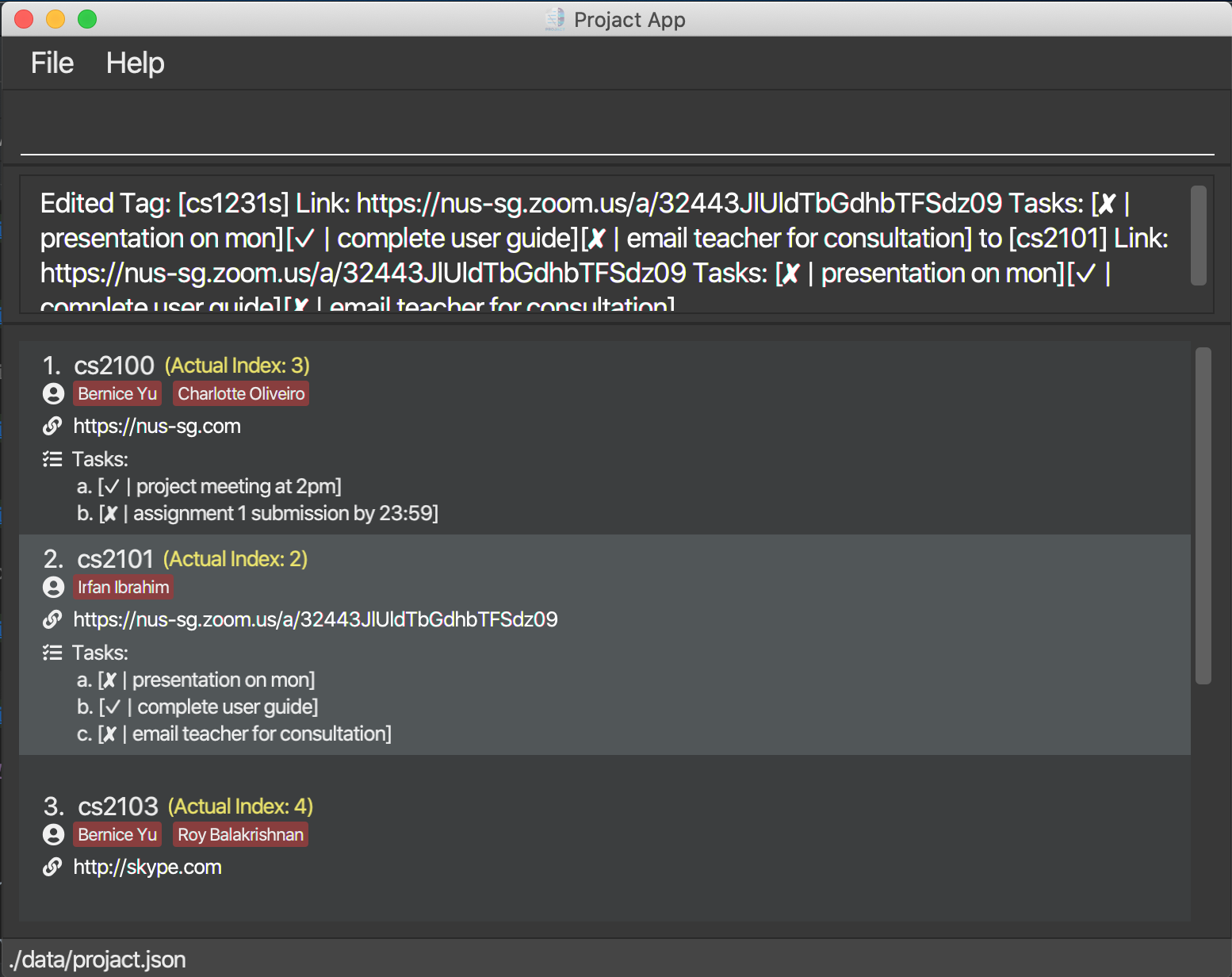The height and width of the screenshot is (977, 1232).
Task: Click the 'Tasks:' label in cs2101
Action: pyautogui.click(x=100, y=653)
